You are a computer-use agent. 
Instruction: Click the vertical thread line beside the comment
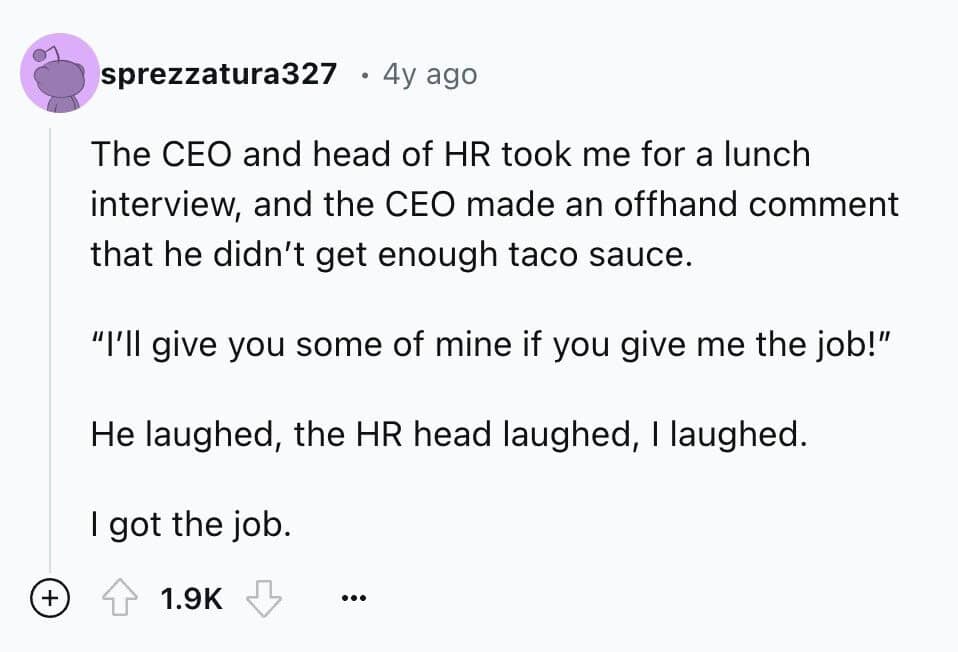(x=50, y=350)
